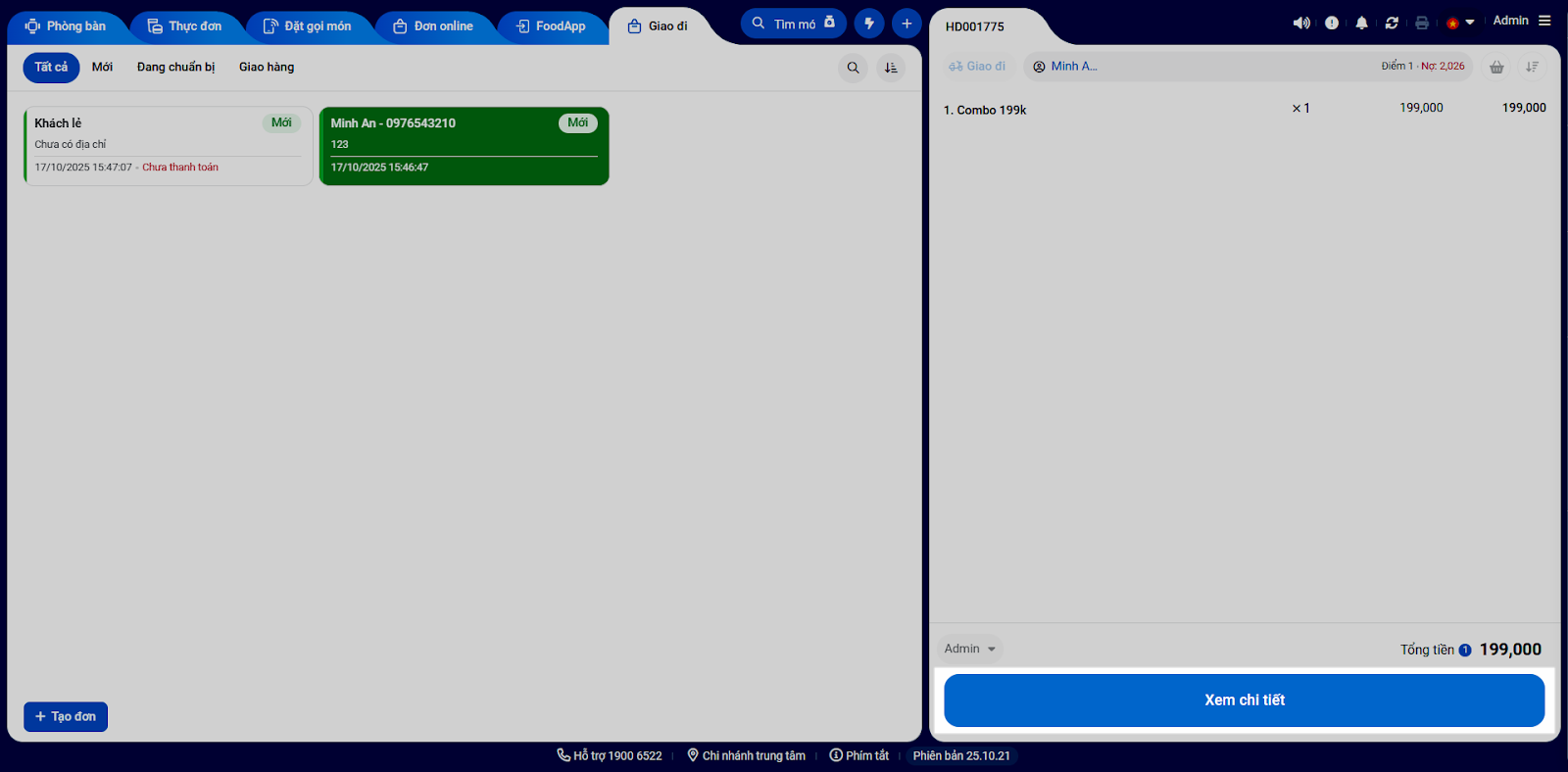Click Hỗ trợ 1900 6522 support link
This screenshot has height=772, width=1568.
[x=610, y=755]
